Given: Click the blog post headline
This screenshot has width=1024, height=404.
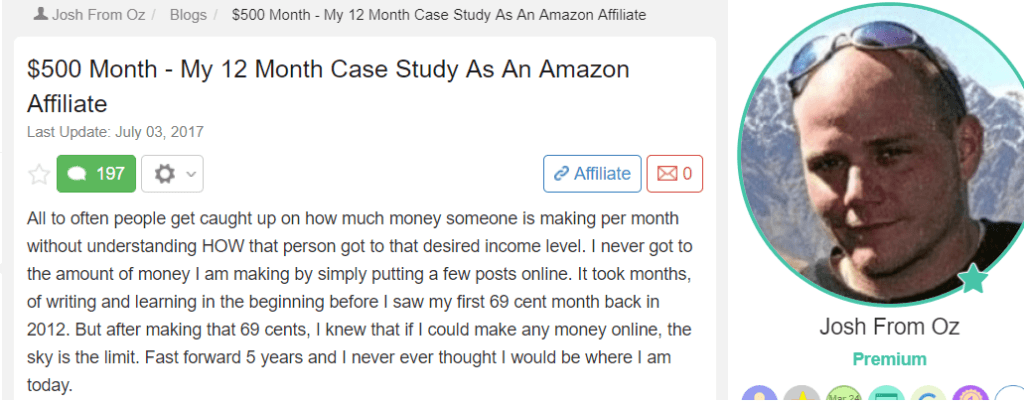Looking at the screenshot, I should click(328, 86).
